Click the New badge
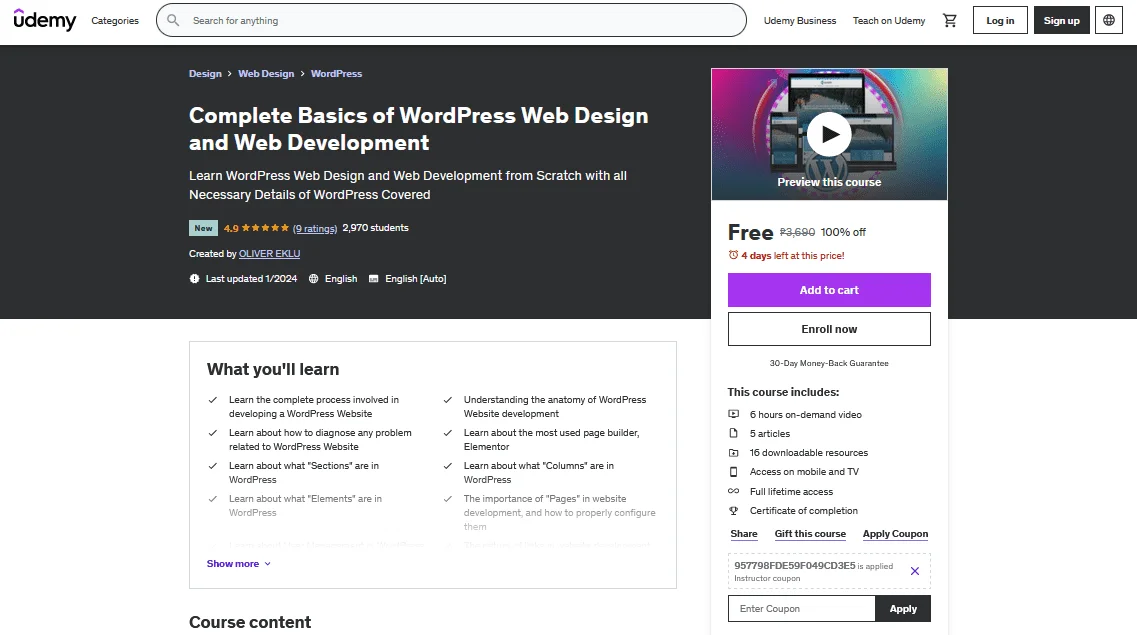Viewport: 1137px width, 635px height. (203, 228)
